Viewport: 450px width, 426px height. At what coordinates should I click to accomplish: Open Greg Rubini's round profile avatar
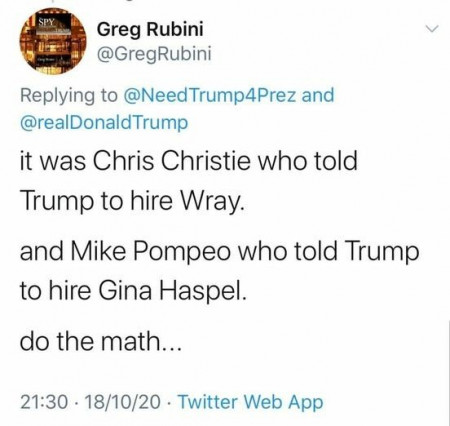[x=53, y=41]
